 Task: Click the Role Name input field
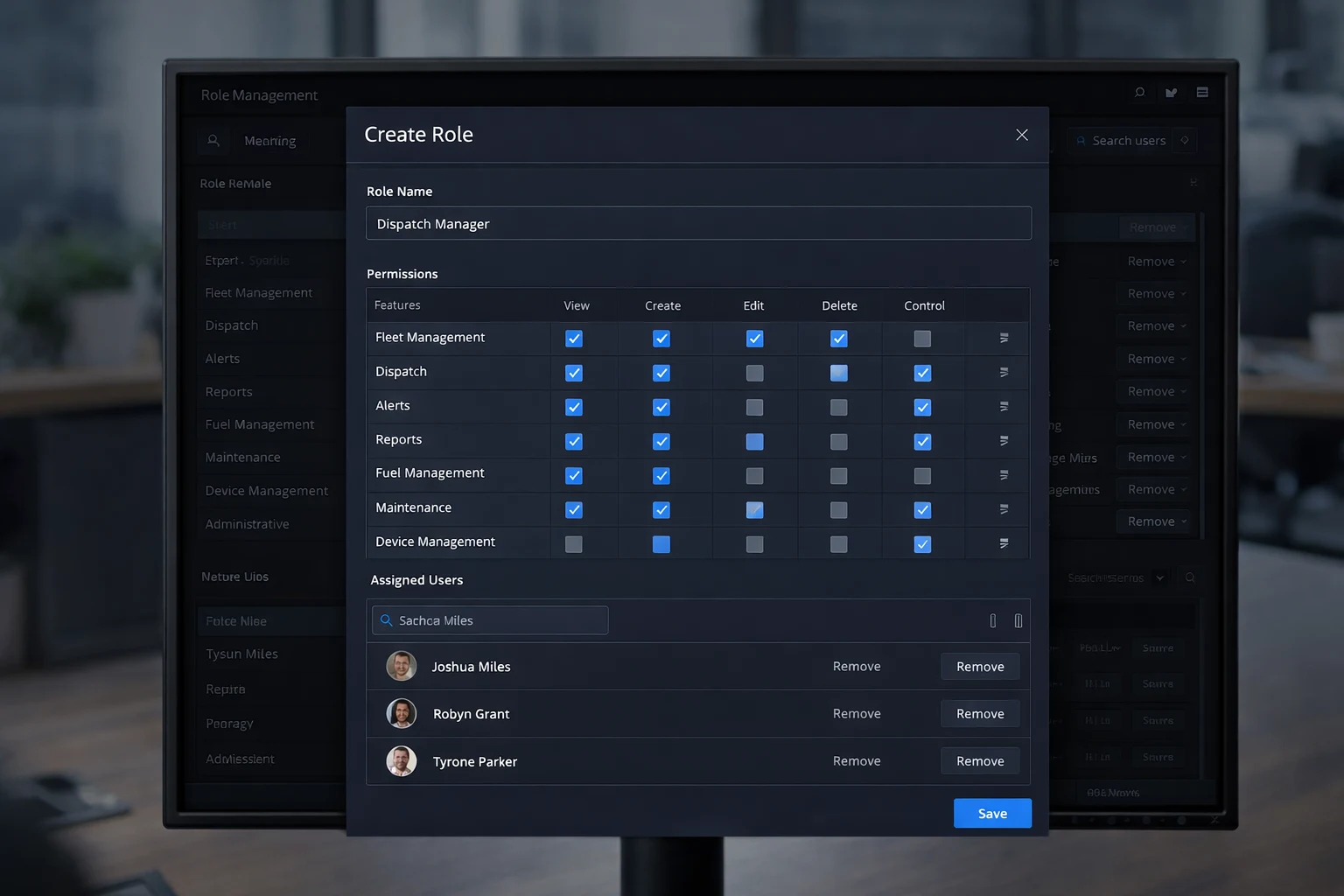point(698,223)
